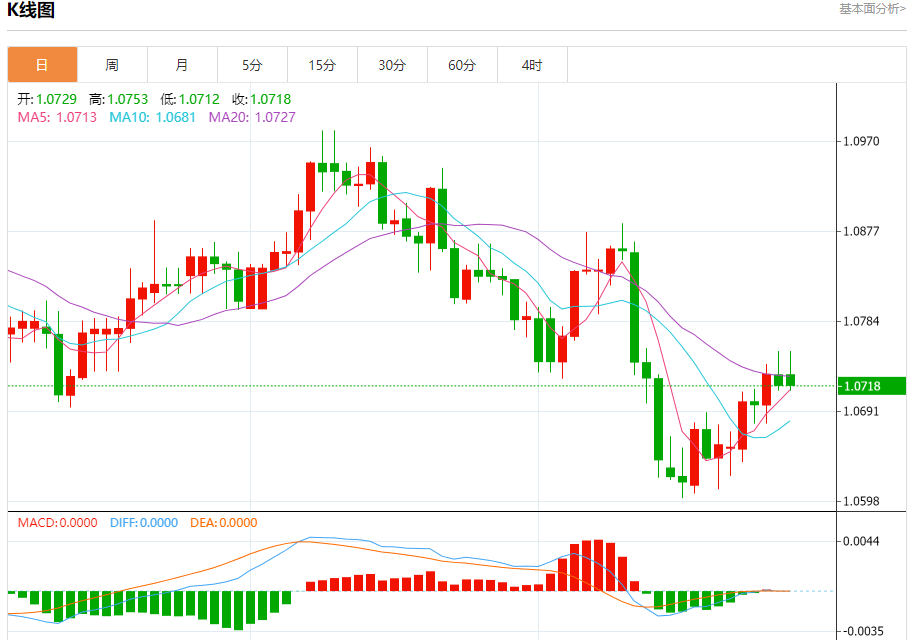Click the 1.0691 price axis label
The width and height of the screenshot is (914, 640).
pyautogui.click(x=862, y=412)
